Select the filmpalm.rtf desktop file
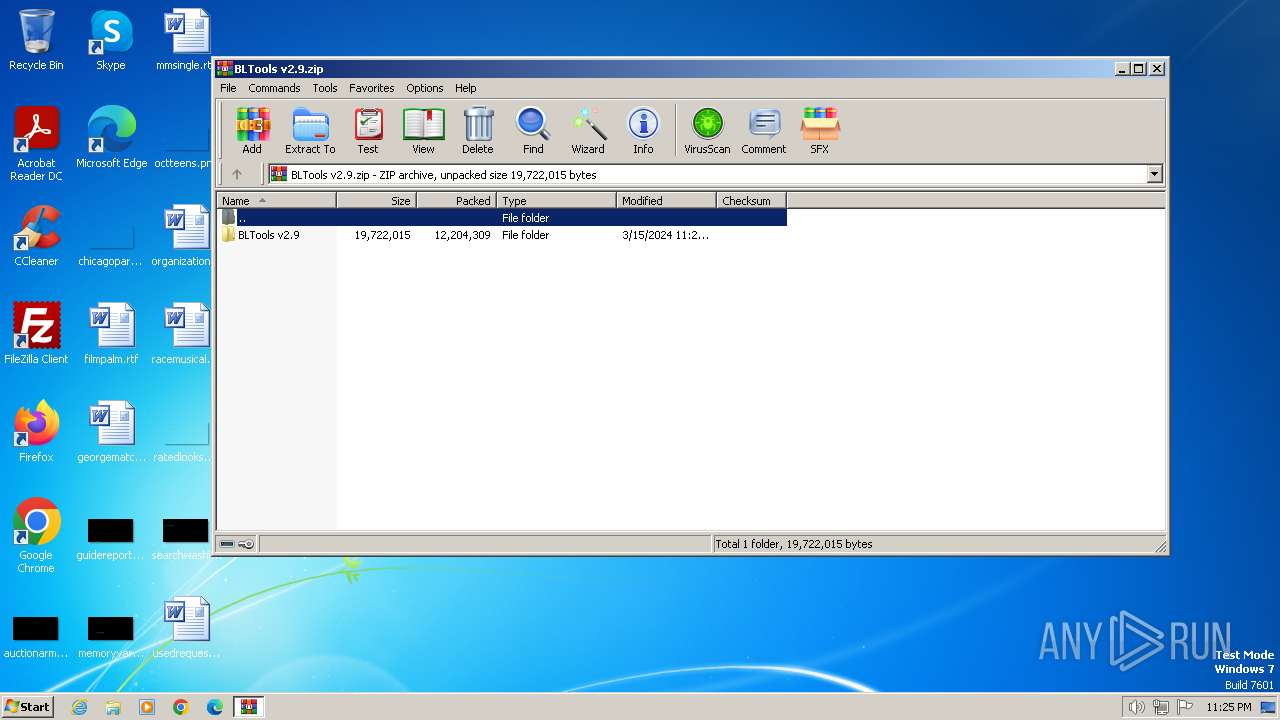Screen dimensions: 1280x720 (x=111, y=333)
